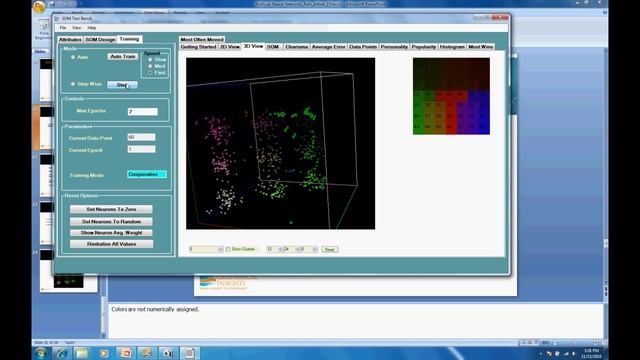Click the taskbar clock
This screenshot has width=640, height=360.
coord(592,353)
